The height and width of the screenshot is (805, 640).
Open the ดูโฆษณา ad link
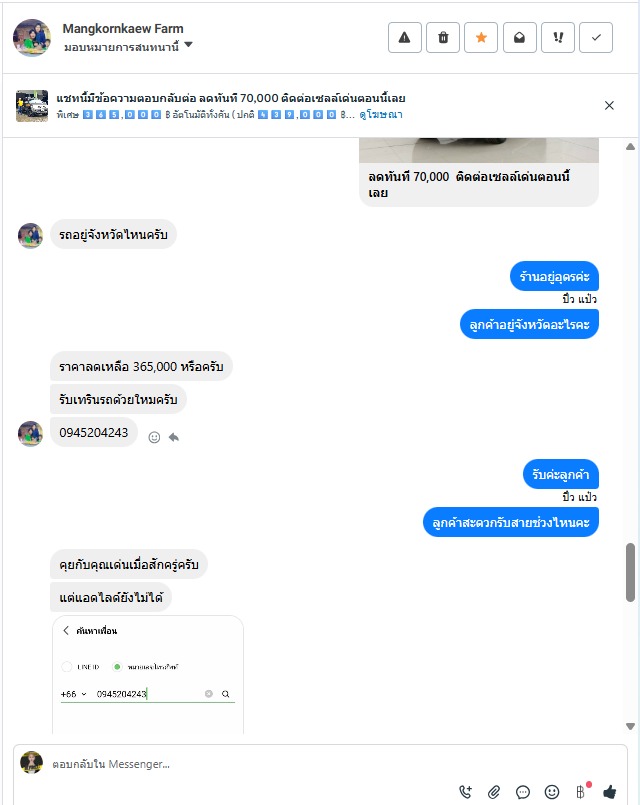(x=380, y=114)
